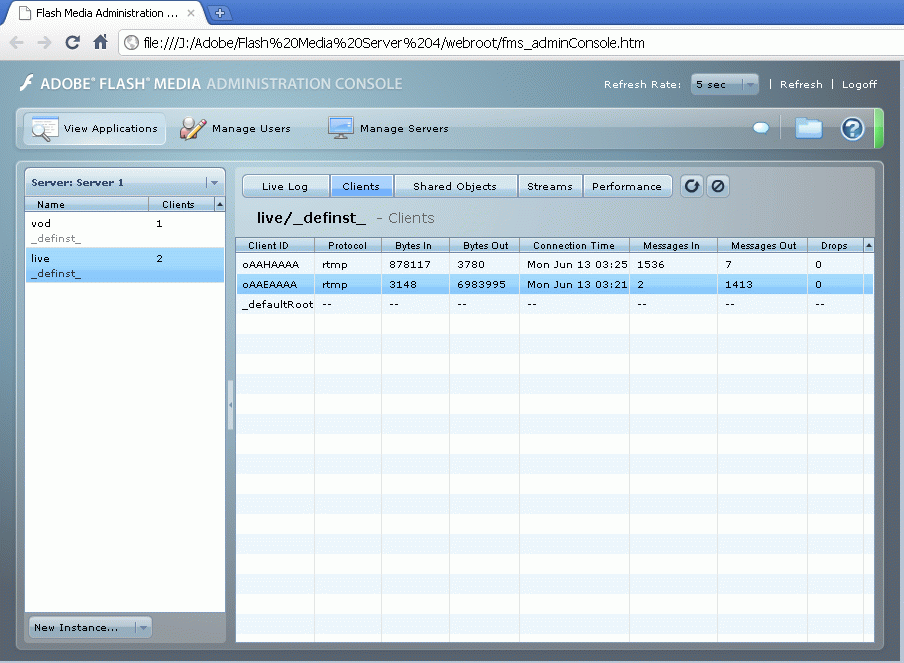The height and width of the screenshot is (663, 904).
Task: Sort applications by Name column
Action: [x=86, y=204]
